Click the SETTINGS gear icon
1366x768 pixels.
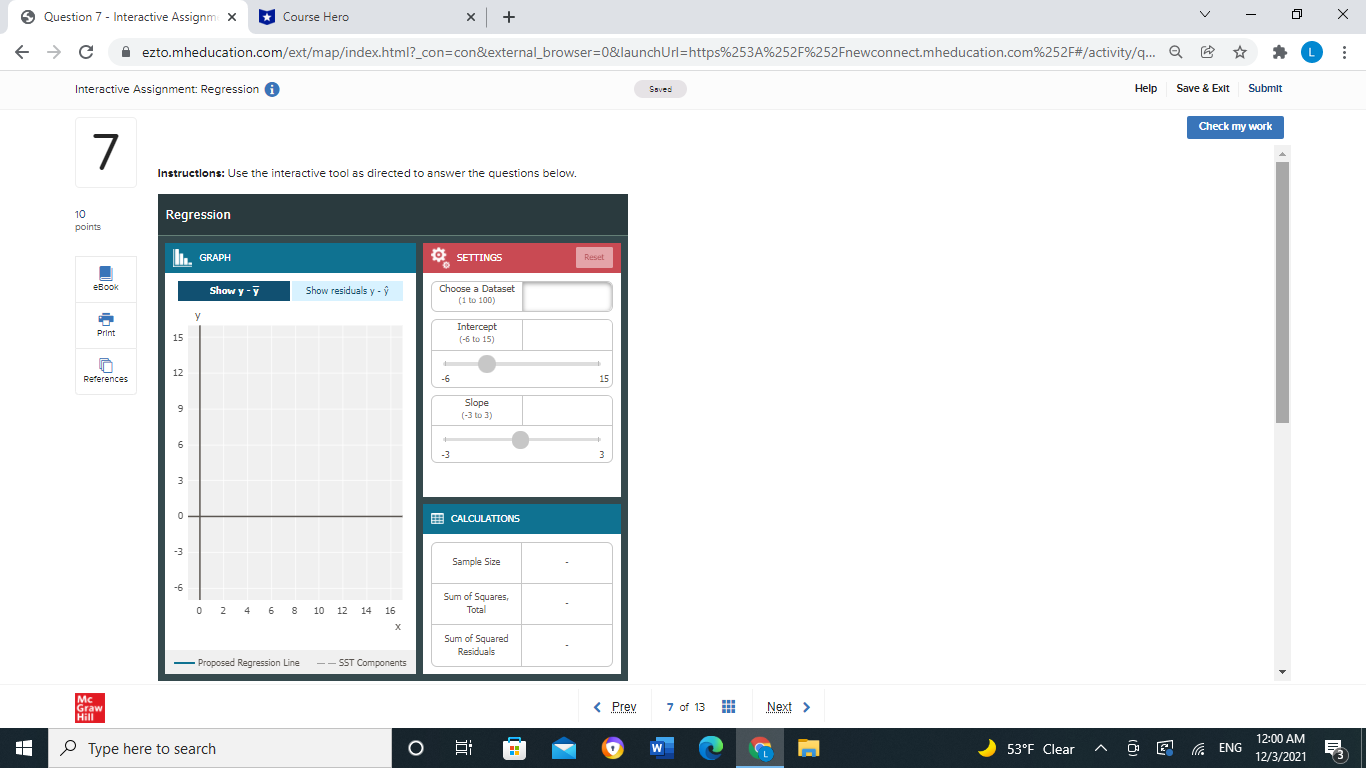[438, 257]
